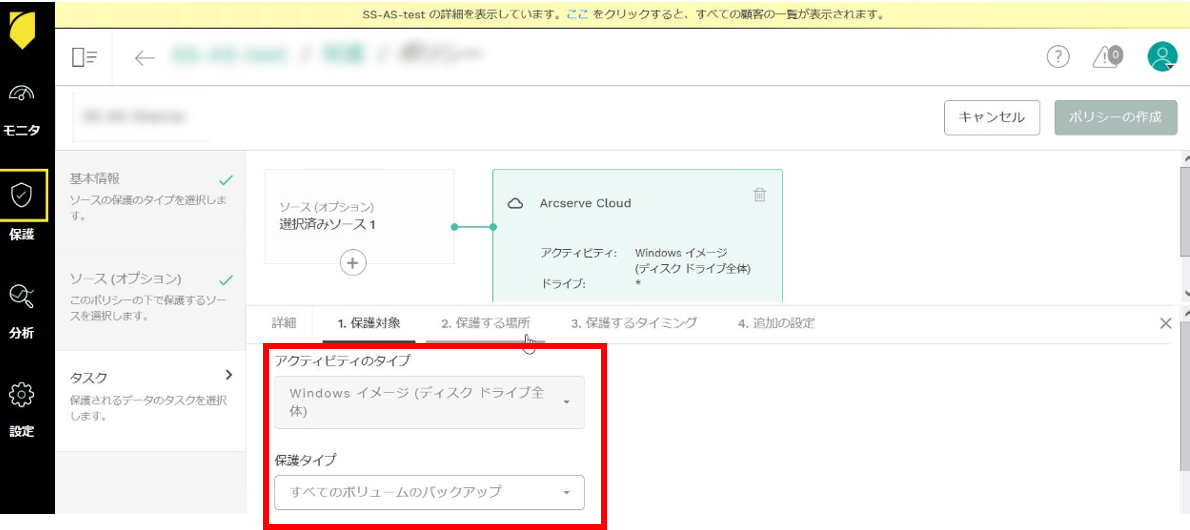This screenshot has width=1190, height=530.
Task: Toggle the sidebar menu collapse icon
Action: [x=84, y=58]
